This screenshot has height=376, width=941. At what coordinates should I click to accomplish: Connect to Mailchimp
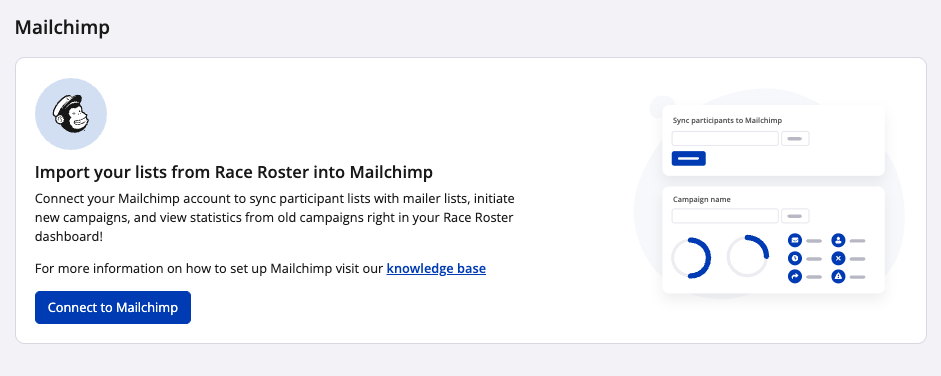113,308
